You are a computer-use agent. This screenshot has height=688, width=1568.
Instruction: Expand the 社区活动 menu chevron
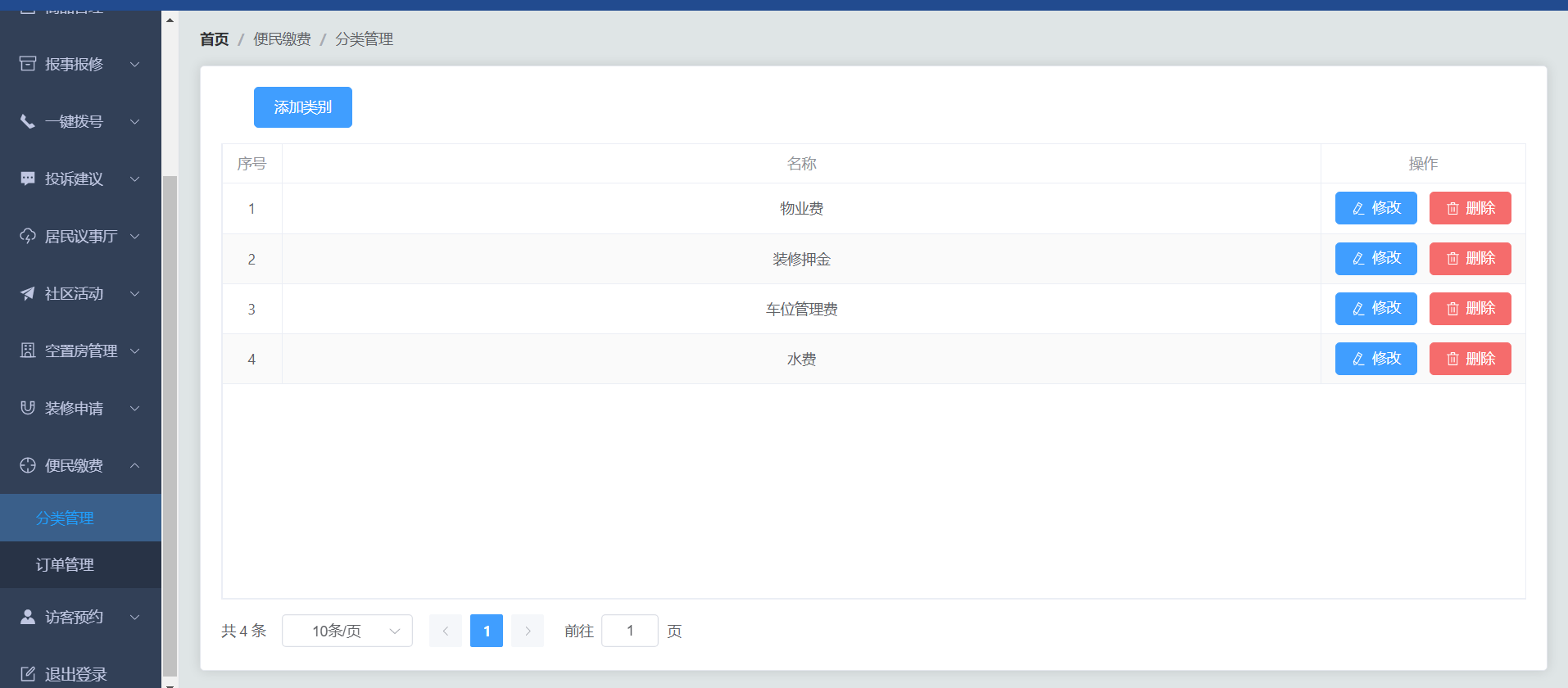click(135, 293)
